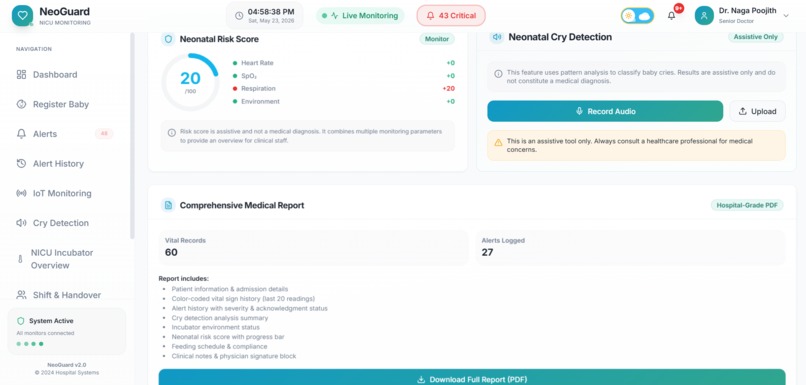The image size is (806, 385).
Task: Click the Vital Records 60 card
Action: tap(313, 247)
